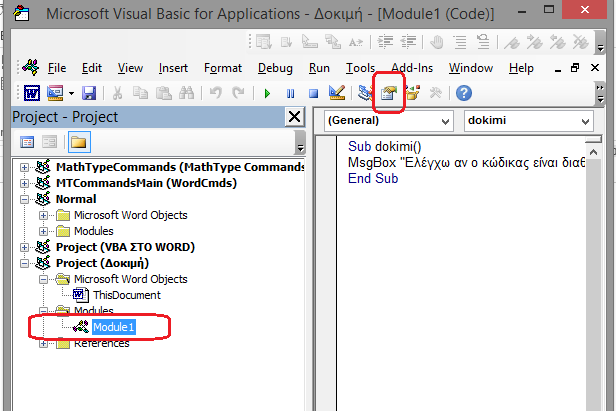Expand Project (VBA ΣΤΟ WORD) node
Screen dimensions: 616x411
click(24, 248)
